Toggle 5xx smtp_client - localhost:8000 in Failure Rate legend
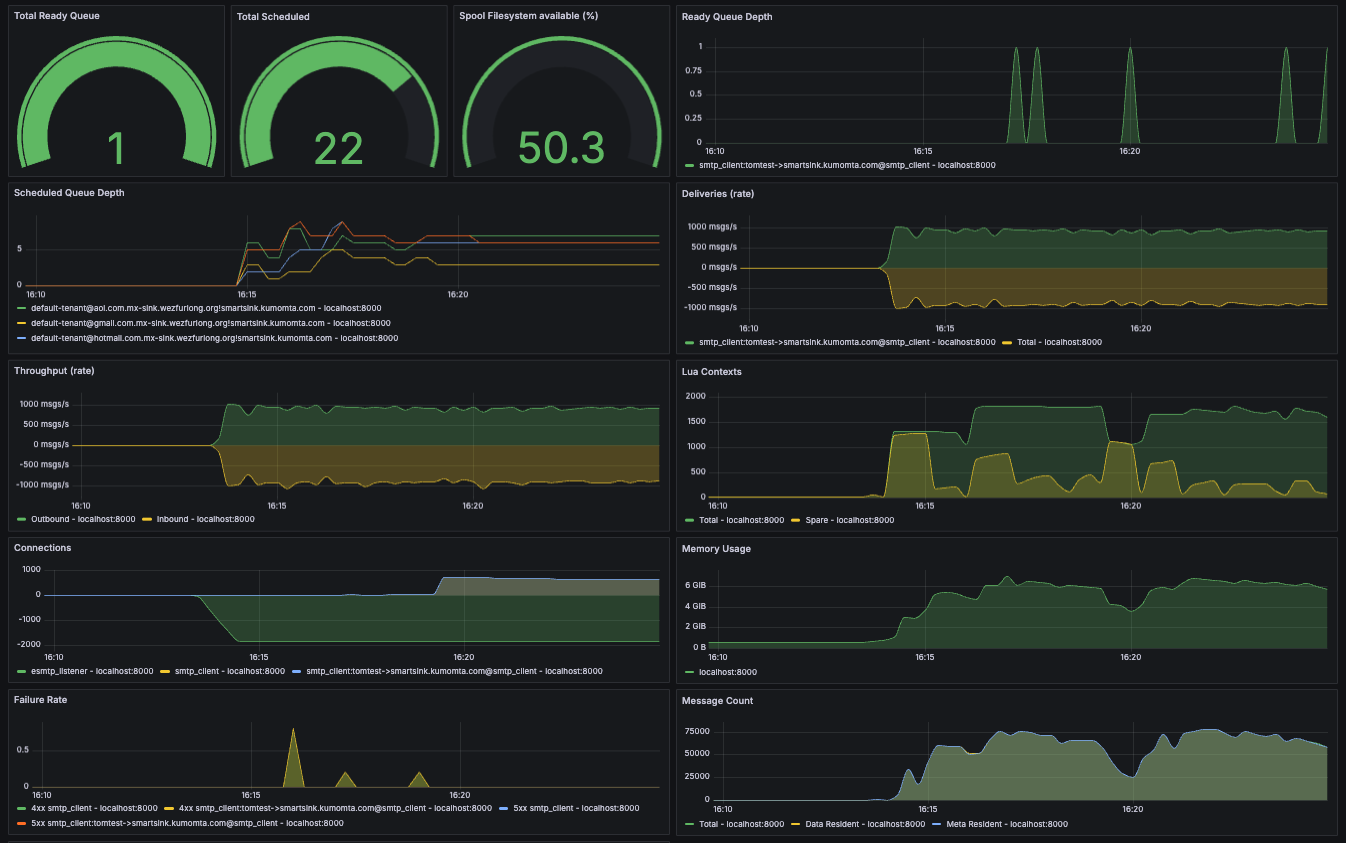1346x843 pixels. tap(578, 808)
